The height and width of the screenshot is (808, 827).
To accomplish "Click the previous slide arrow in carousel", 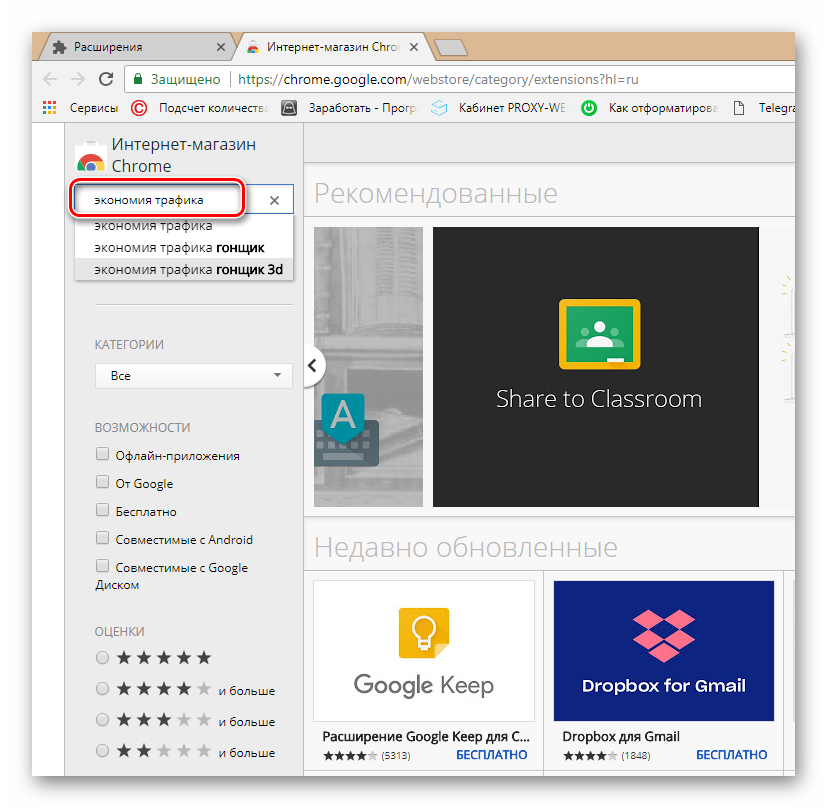I will 313,365.
